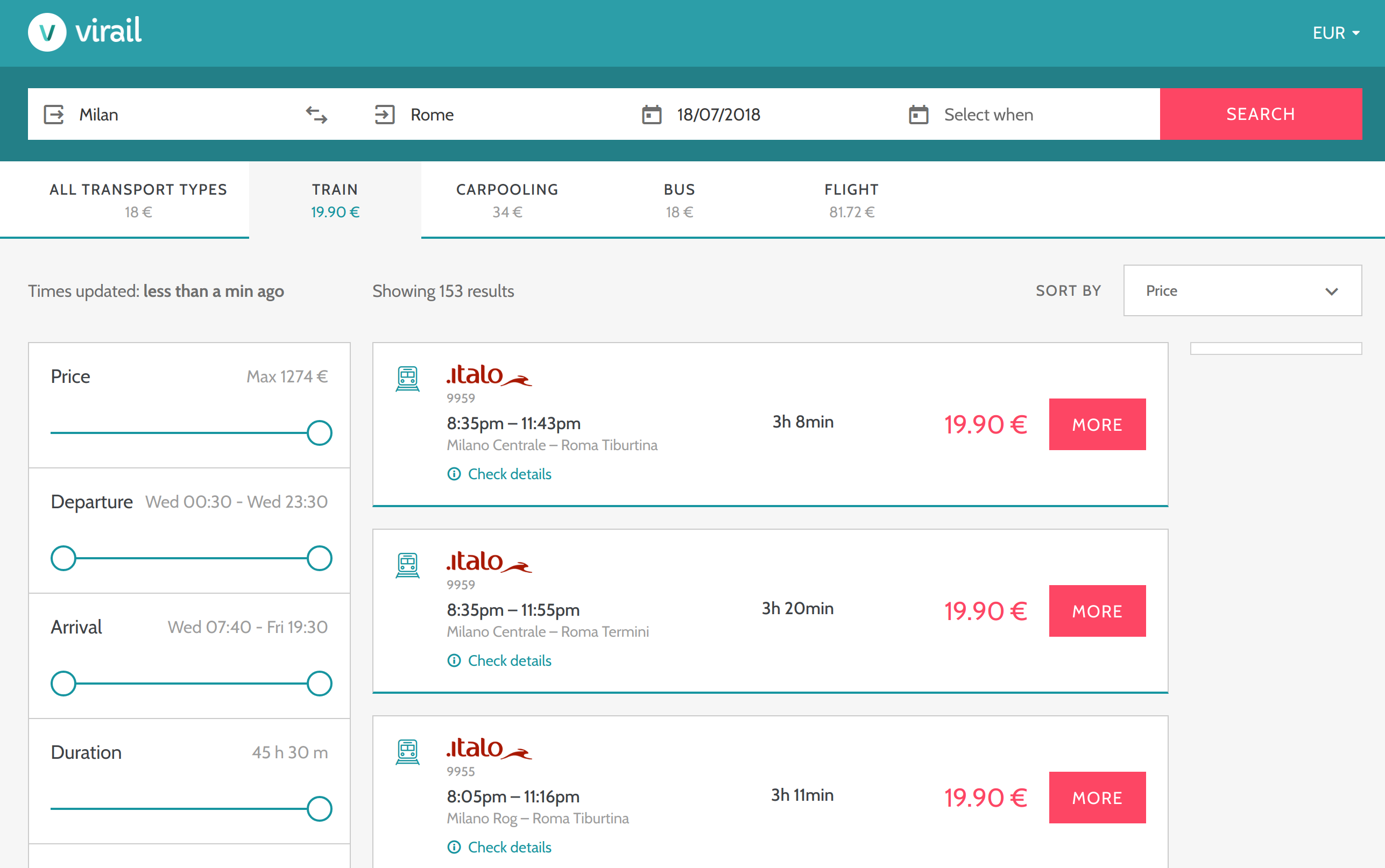Expand the Sort By Price dropdown
Screen dimensions: 1385x868
click(1242, 290)
